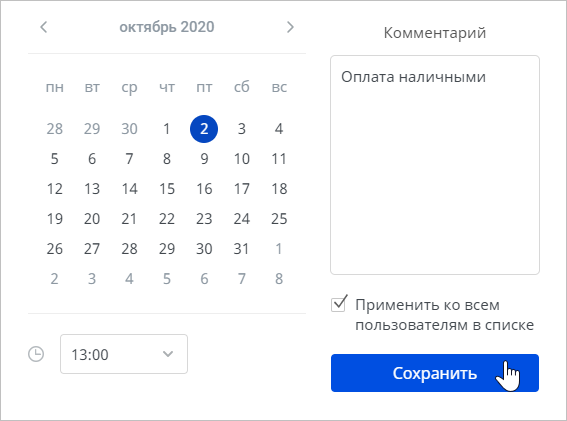Select date 19 on Monday column
The height and width of the screenshot is (421, 567).
(55, 219)
